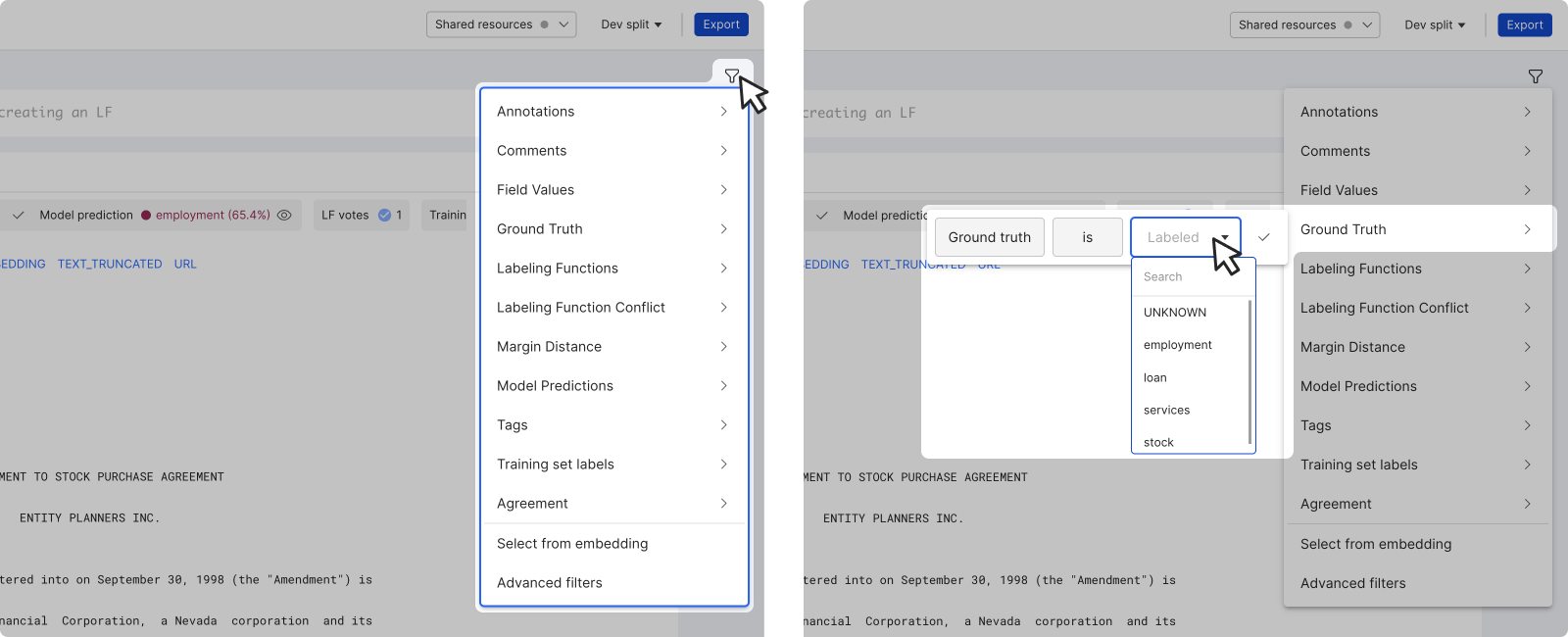This screenshot has height=637, width=1568.
Task: Open Tags submenu in left filter menu
Action: [614, 425]
